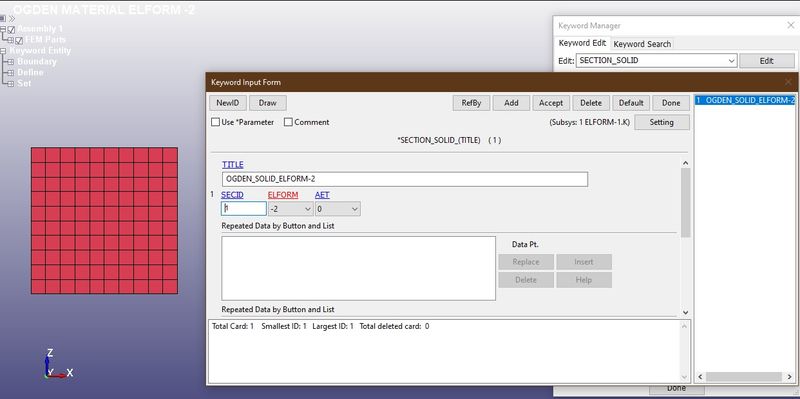Open the ELFORM dropdown
Screen dimensions: 800x399
290,209
